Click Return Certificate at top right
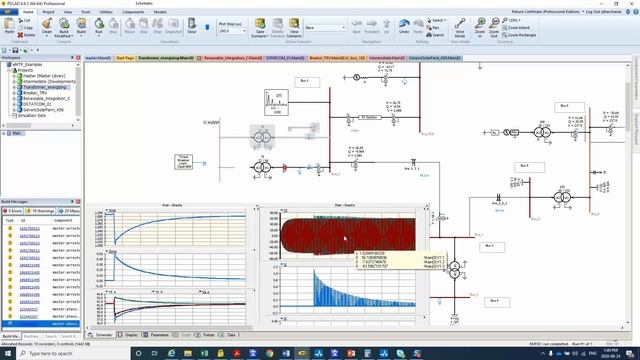Image resolution: width=640 pixels, height=360 pixels. (x=545, y=12)
